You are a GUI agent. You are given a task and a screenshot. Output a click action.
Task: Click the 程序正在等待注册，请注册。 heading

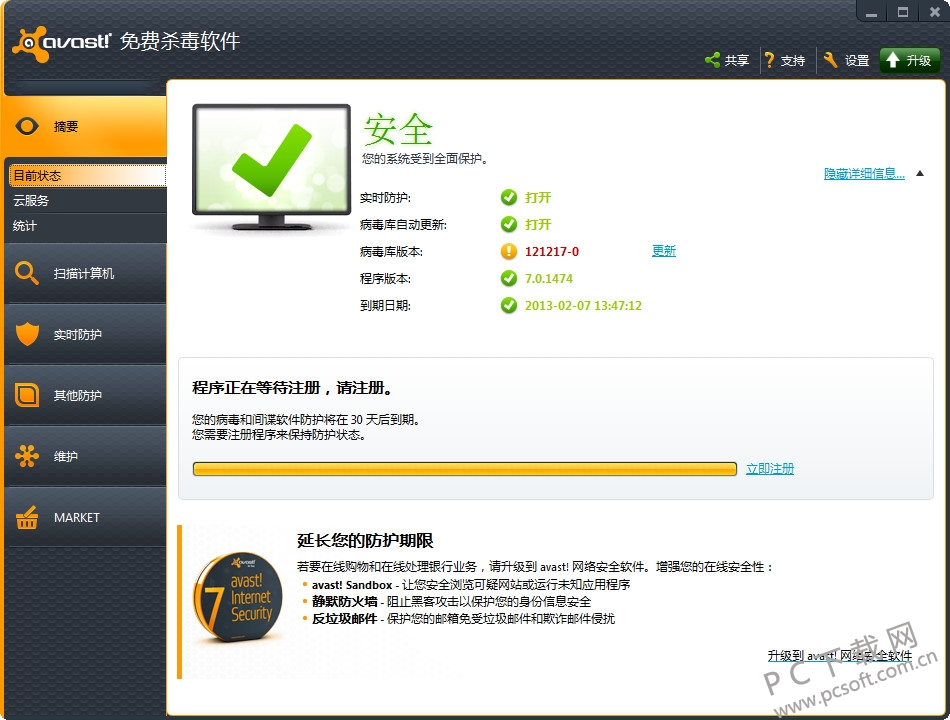point(293,388)
